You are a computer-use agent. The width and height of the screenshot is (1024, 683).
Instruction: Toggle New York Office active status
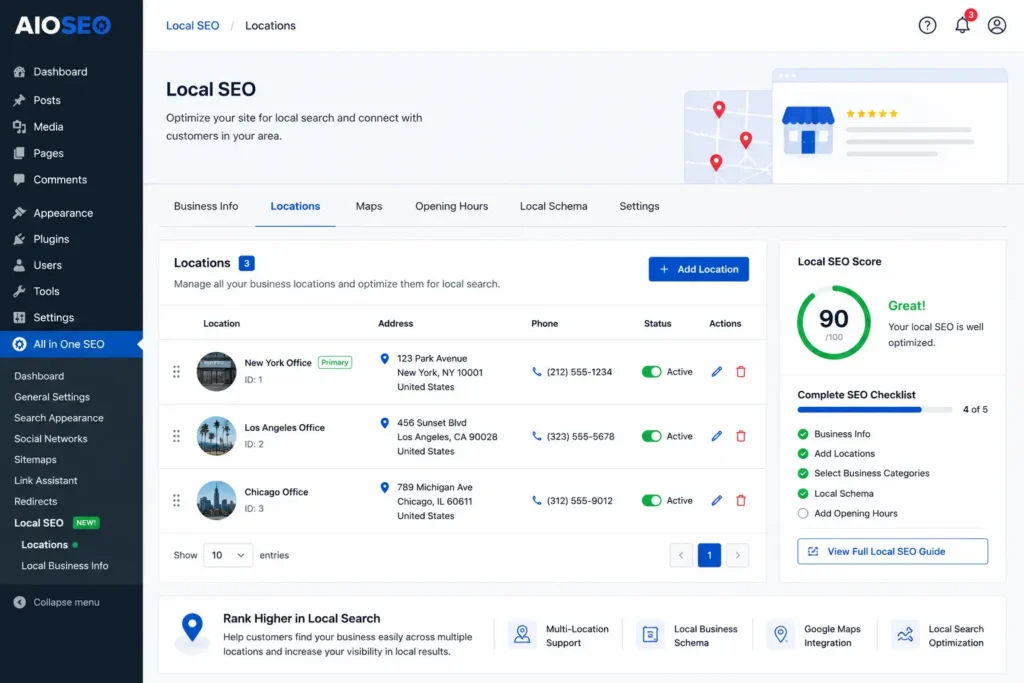(x=651, y=372)
